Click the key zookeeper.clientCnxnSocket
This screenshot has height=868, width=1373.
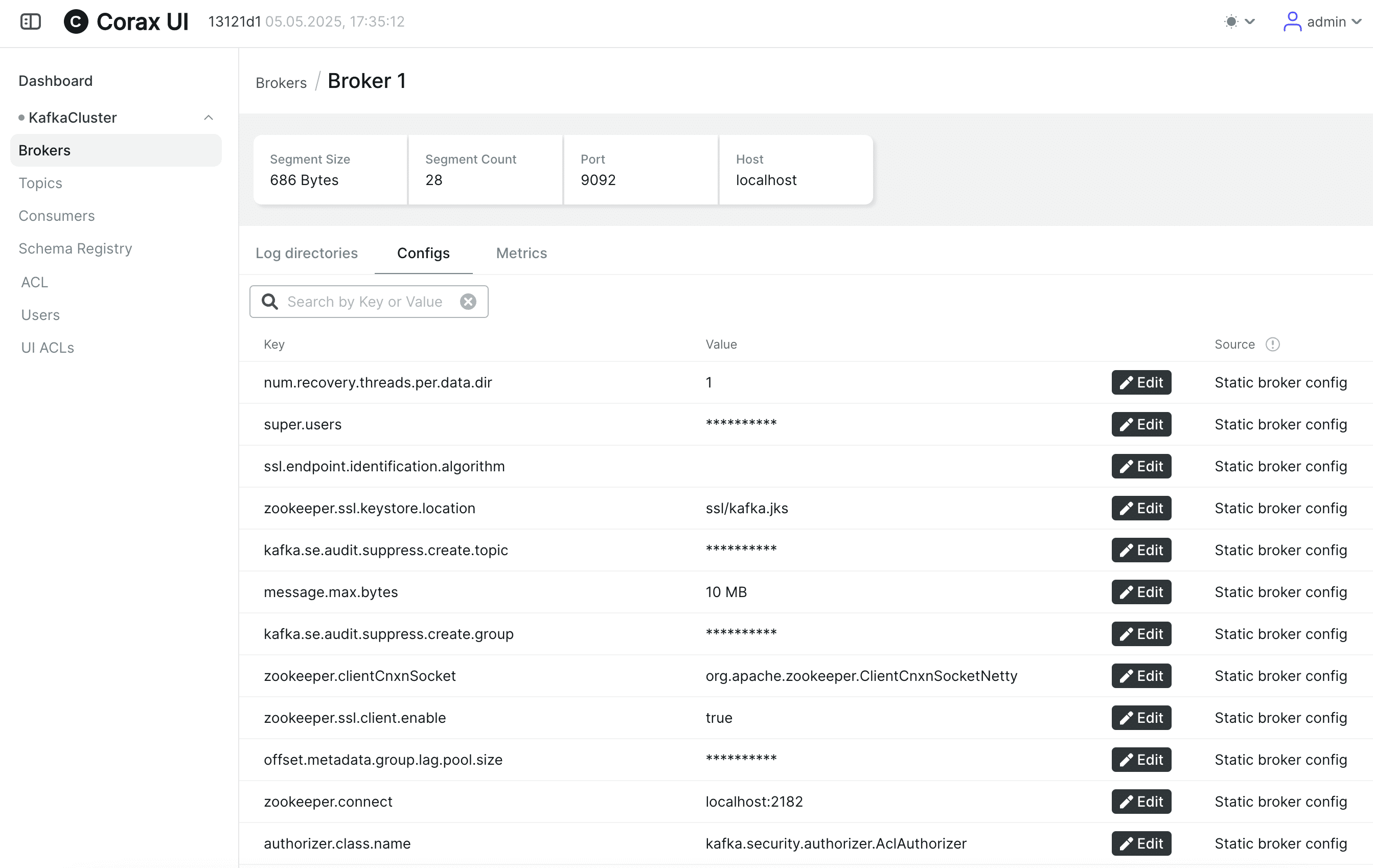pyautogui.click(x=360, y=676)
